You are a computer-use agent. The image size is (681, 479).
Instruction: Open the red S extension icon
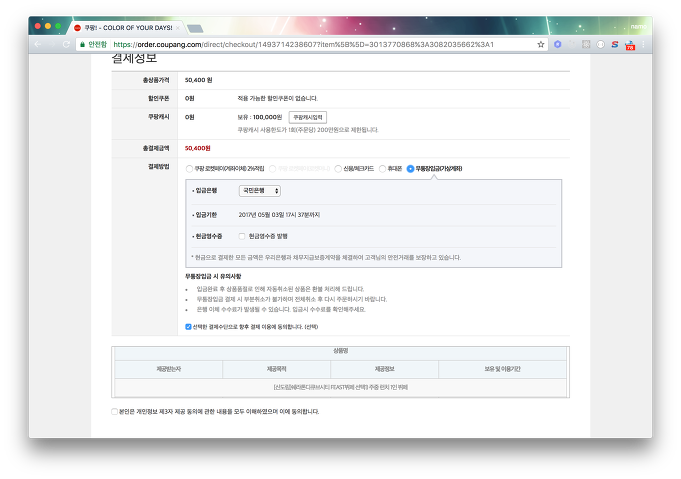click(615, 44)
